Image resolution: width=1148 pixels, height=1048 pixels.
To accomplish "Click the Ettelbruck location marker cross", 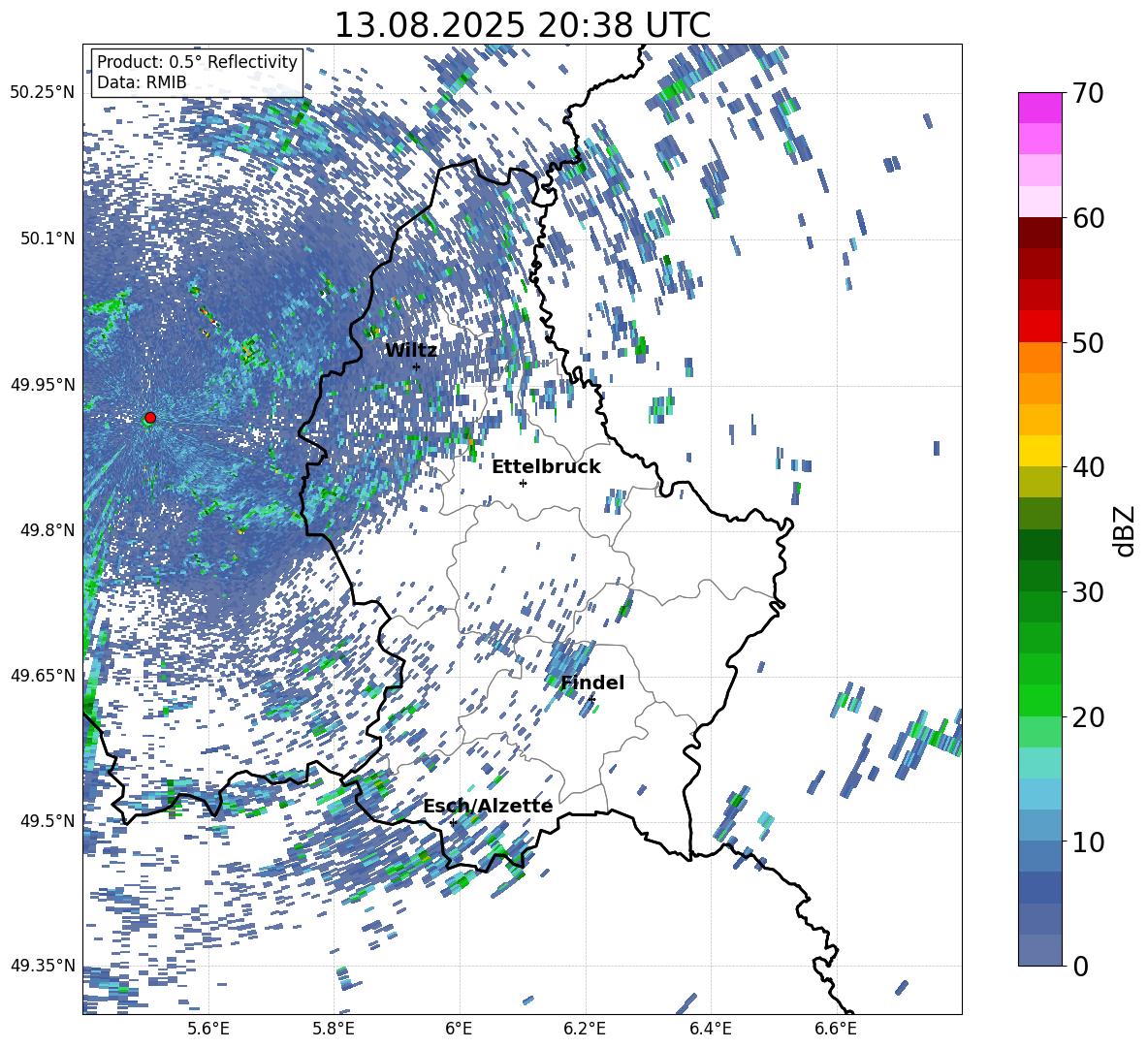I will coord(523,483).
